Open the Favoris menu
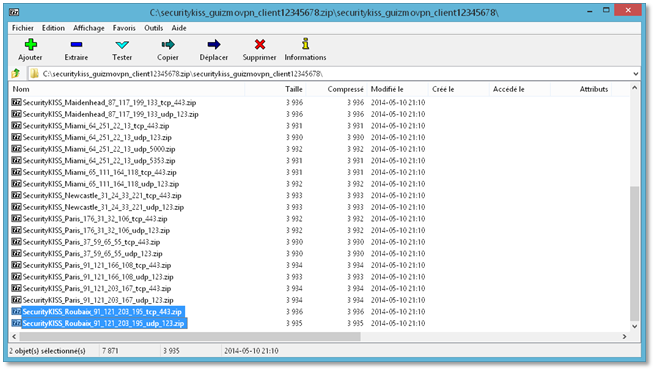This screenshot has height=371, width=655. click(124, 28)
